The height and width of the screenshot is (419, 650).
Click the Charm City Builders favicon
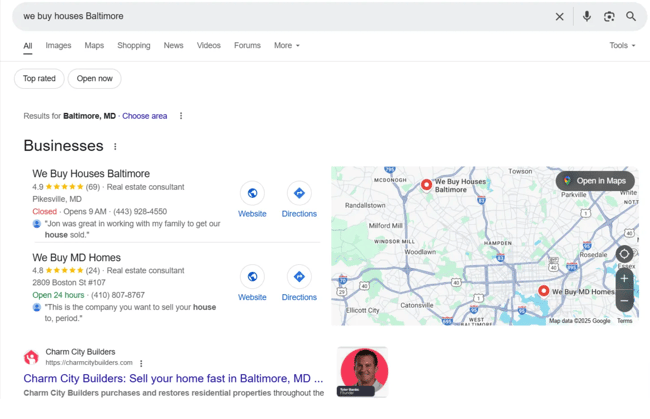click(x=31, y=357)
